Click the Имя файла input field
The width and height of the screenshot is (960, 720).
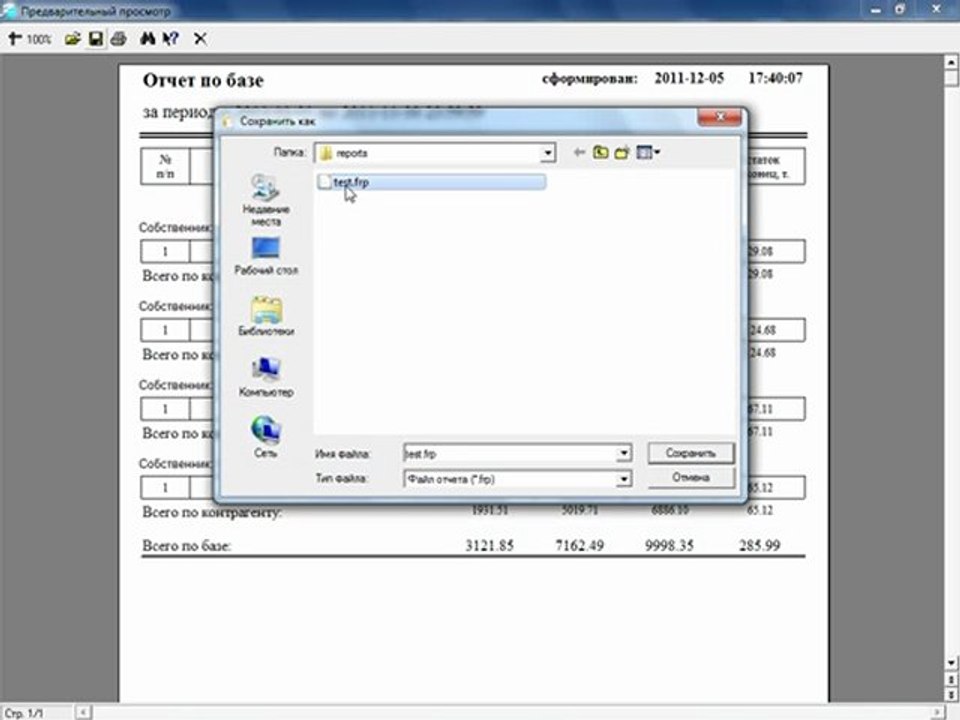tap(510, 454)
